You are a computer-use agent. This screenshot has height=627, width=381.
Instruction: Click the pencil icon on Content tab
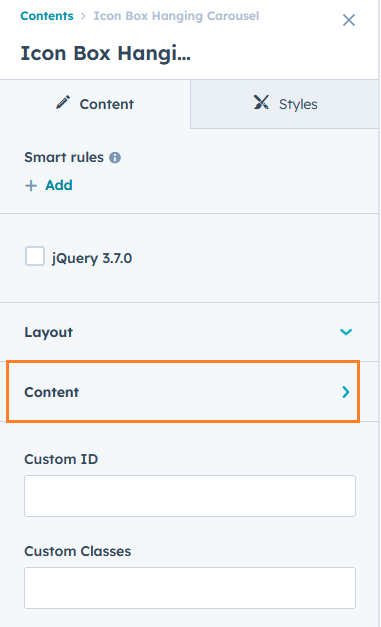[63, 102]
